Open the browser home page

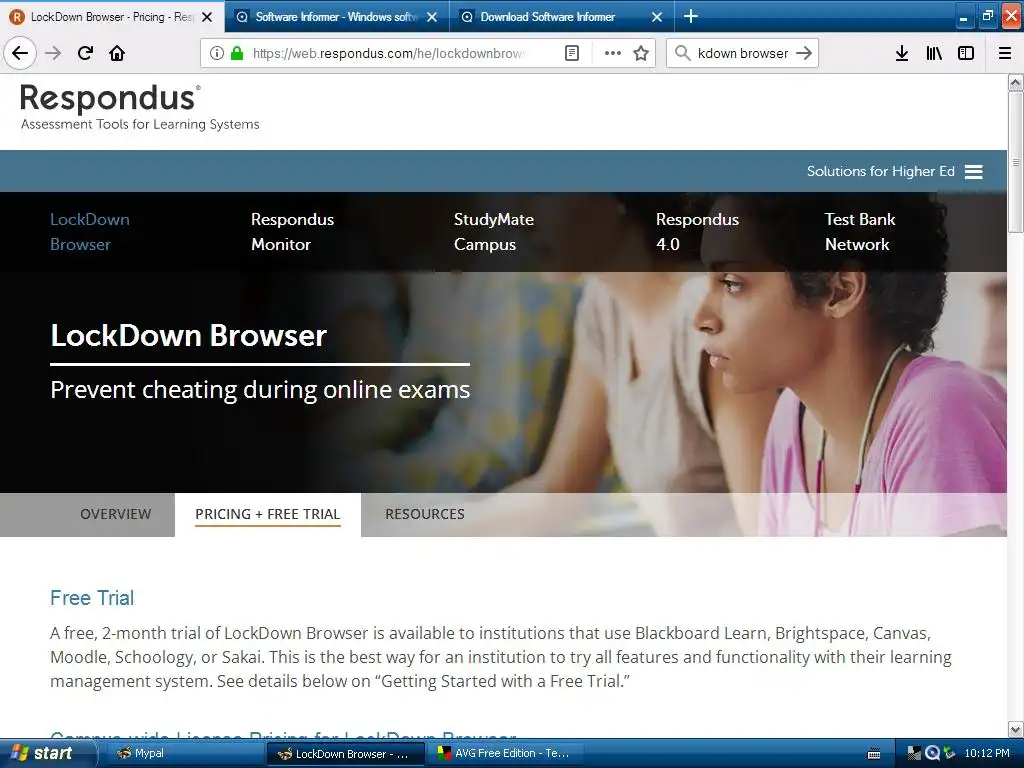coord(117,53)
